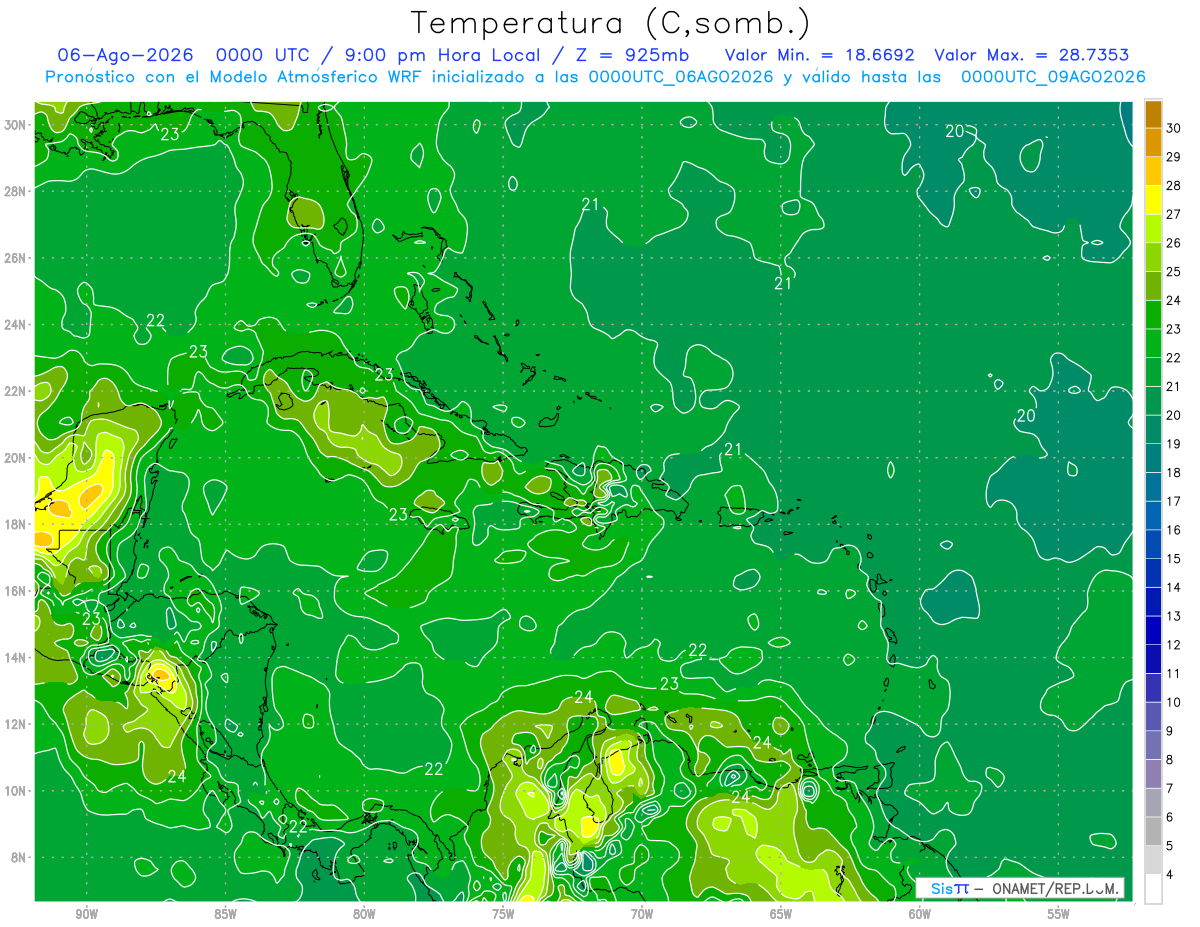Click the light green legend swatch between 26 and 27
1200x927 pixels.
click(x=1153, y=228)
